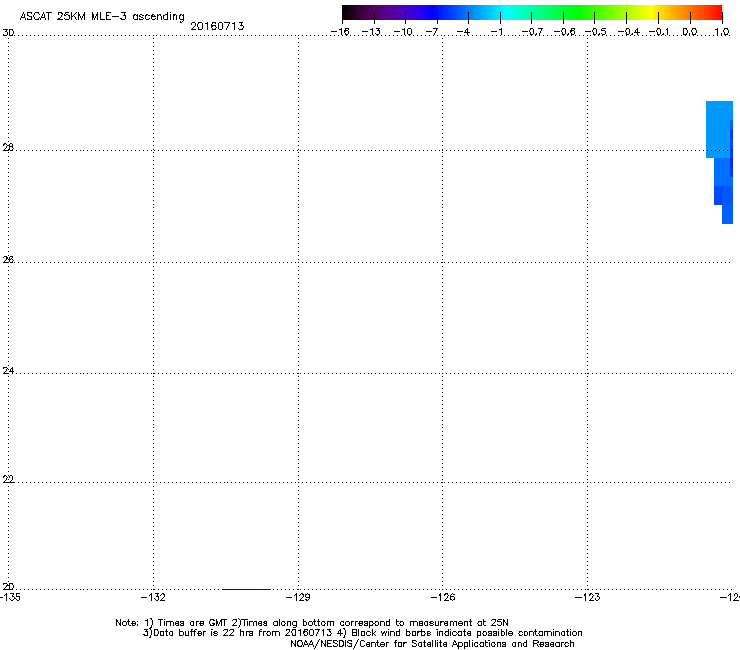Click the longitude label -126
The image size is (740, 650).
[443, 597]
